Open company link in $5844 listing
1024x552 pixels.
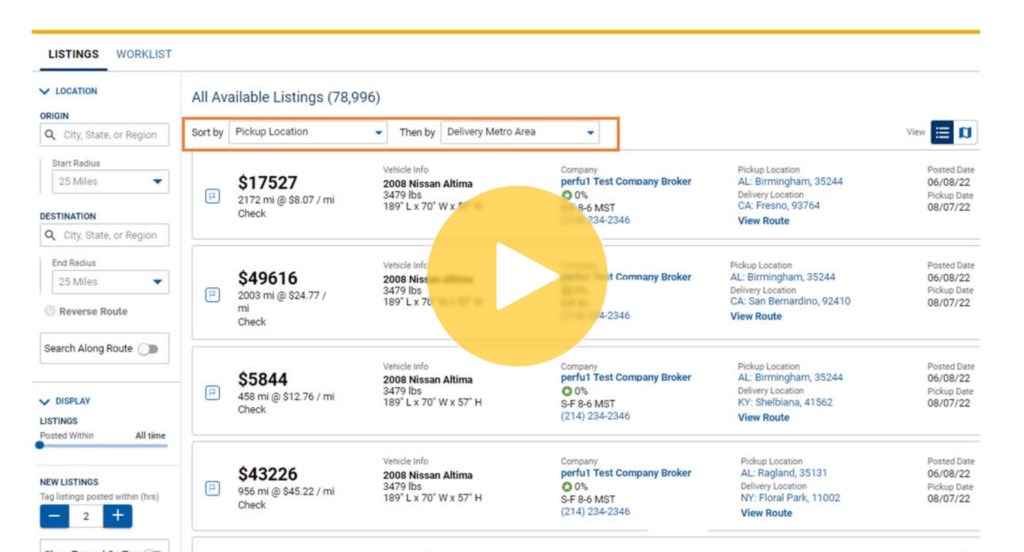(x=626, y=378)
